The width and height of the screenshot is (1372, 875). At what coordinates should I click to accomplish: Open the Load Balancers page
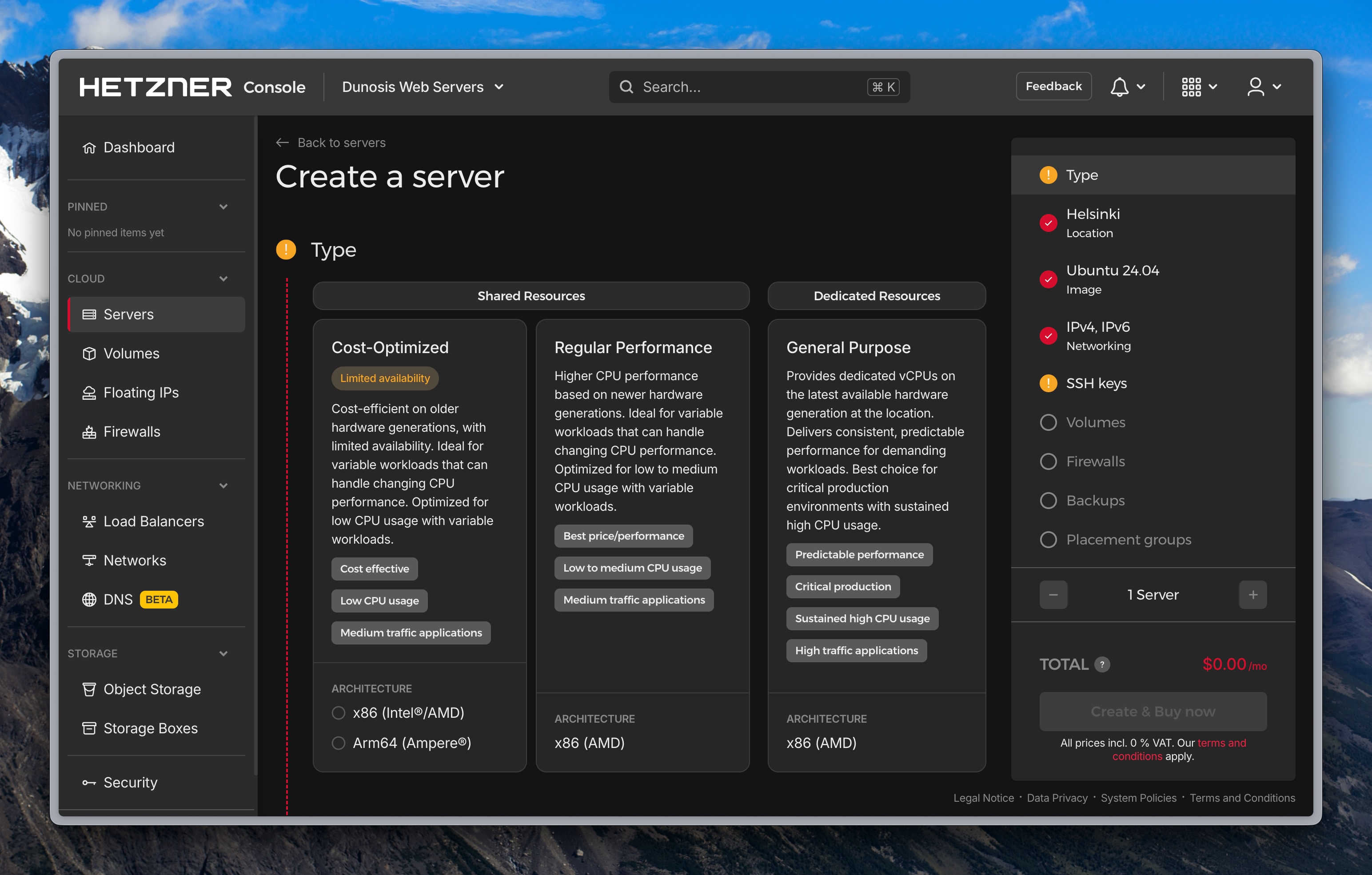tap(153, 521)
